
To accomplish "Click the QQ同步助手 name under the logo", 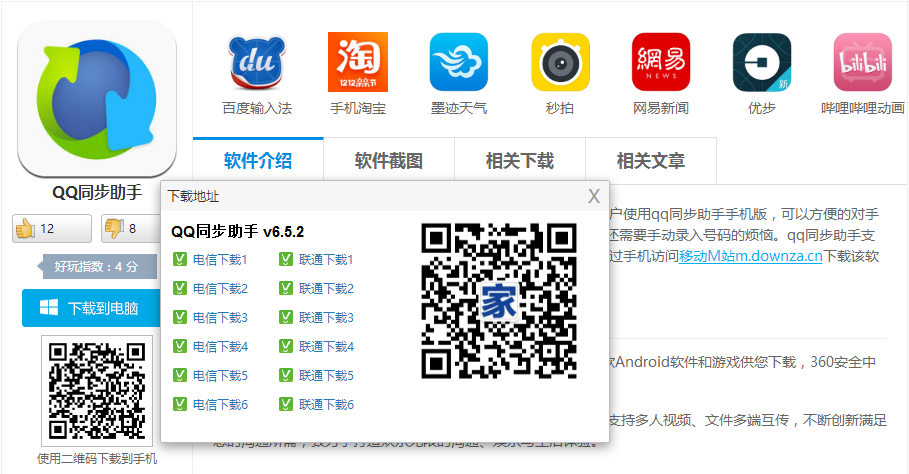I will tap(97, 192).
